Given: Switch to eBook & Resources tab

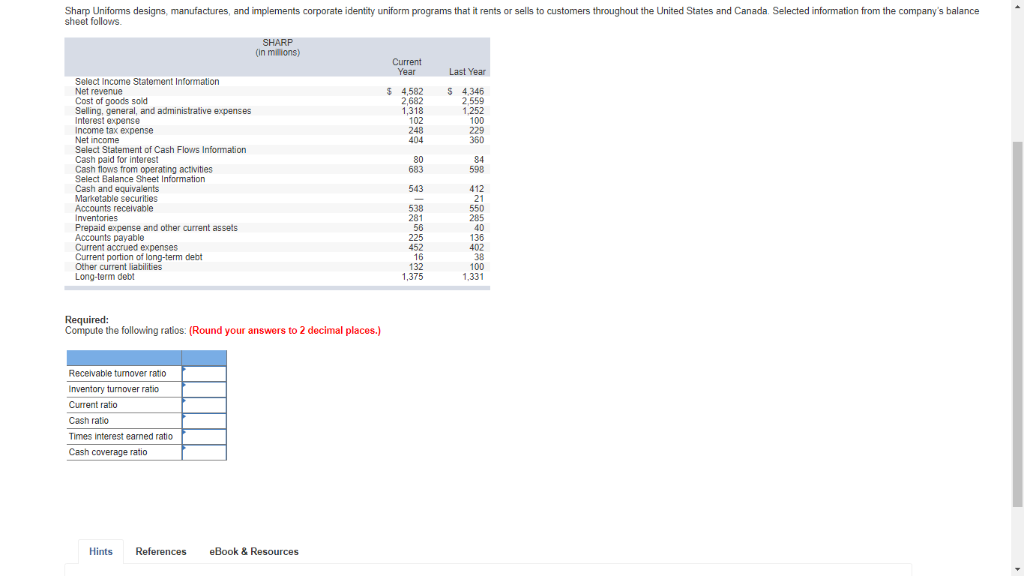Looking at the screenshot, I should coord(254,551).
